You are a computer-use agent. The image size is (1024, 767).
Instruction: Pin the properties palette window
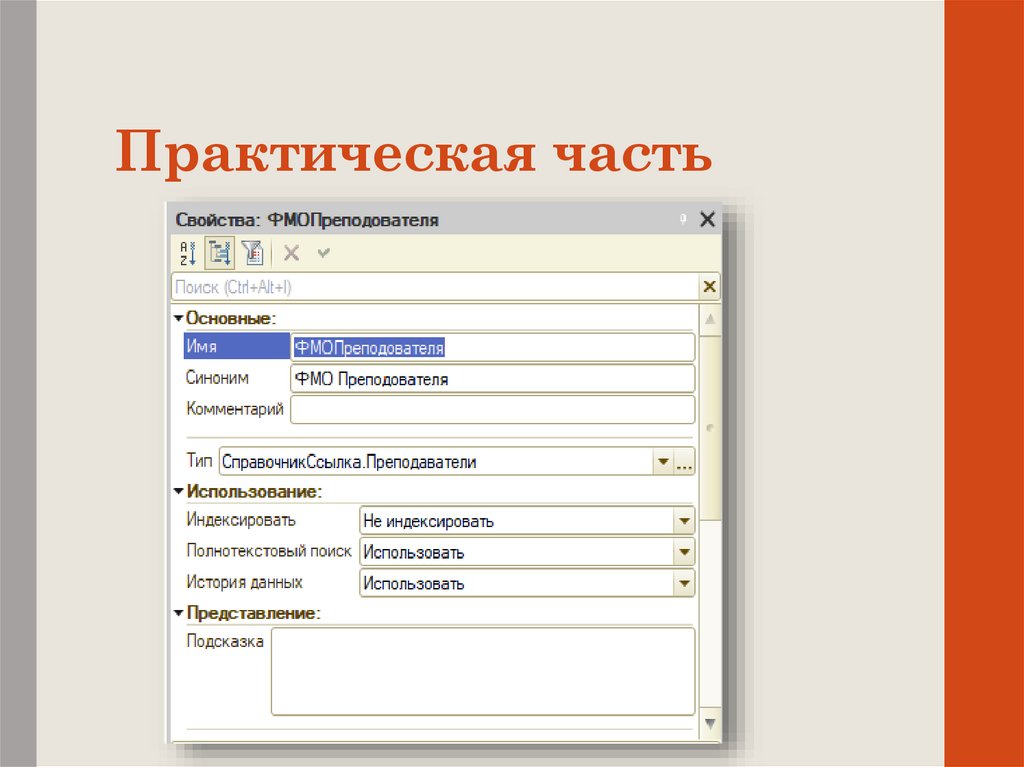(681, 218)
